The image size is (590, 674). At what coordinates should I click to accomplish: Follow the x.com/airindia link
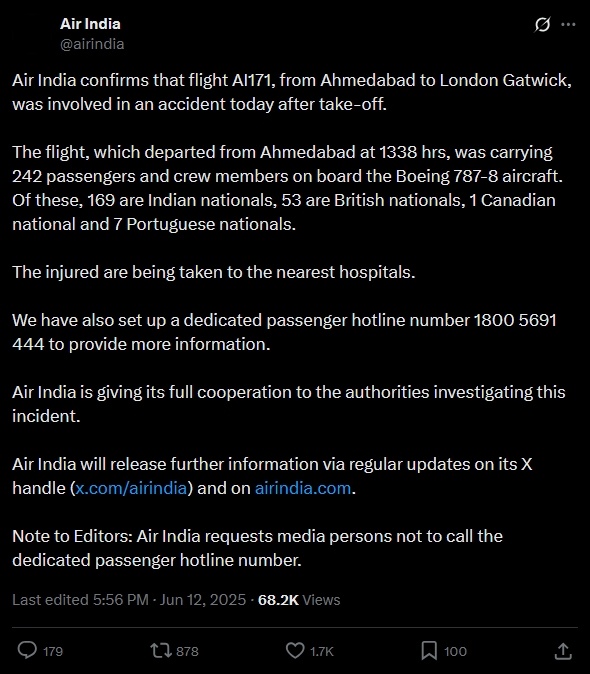click(131, 488)
